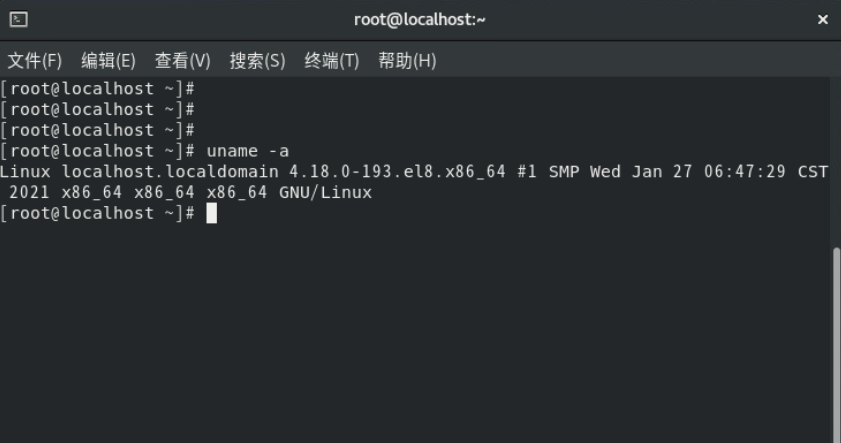Open the 终端(T) menu
The width and height of the screenshot is (841, 443).
331,61
